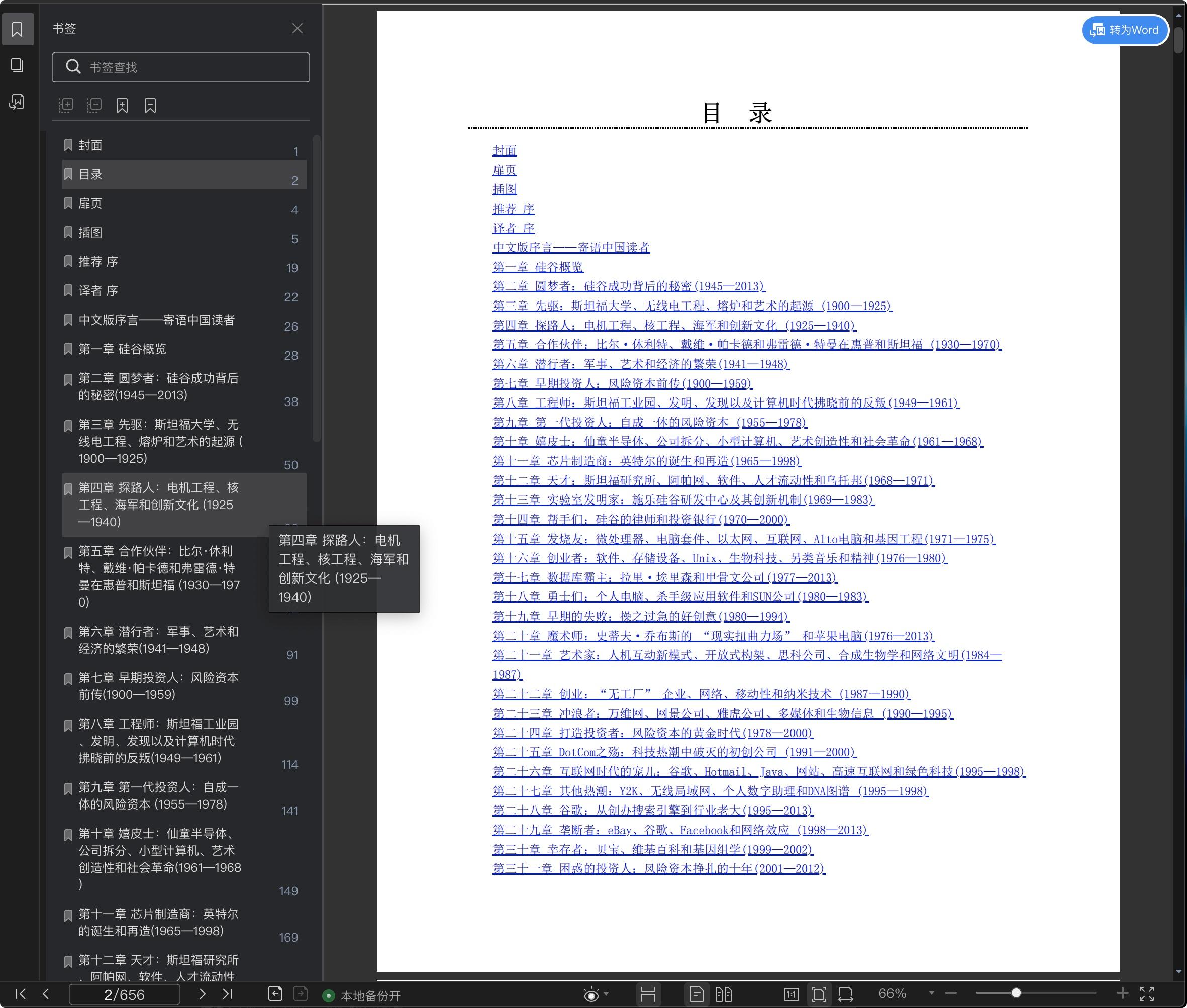The image size is (1187, 1008).
Task: Select the 第十章 嬉皮士 bookmark
Action: coord(184,859)
